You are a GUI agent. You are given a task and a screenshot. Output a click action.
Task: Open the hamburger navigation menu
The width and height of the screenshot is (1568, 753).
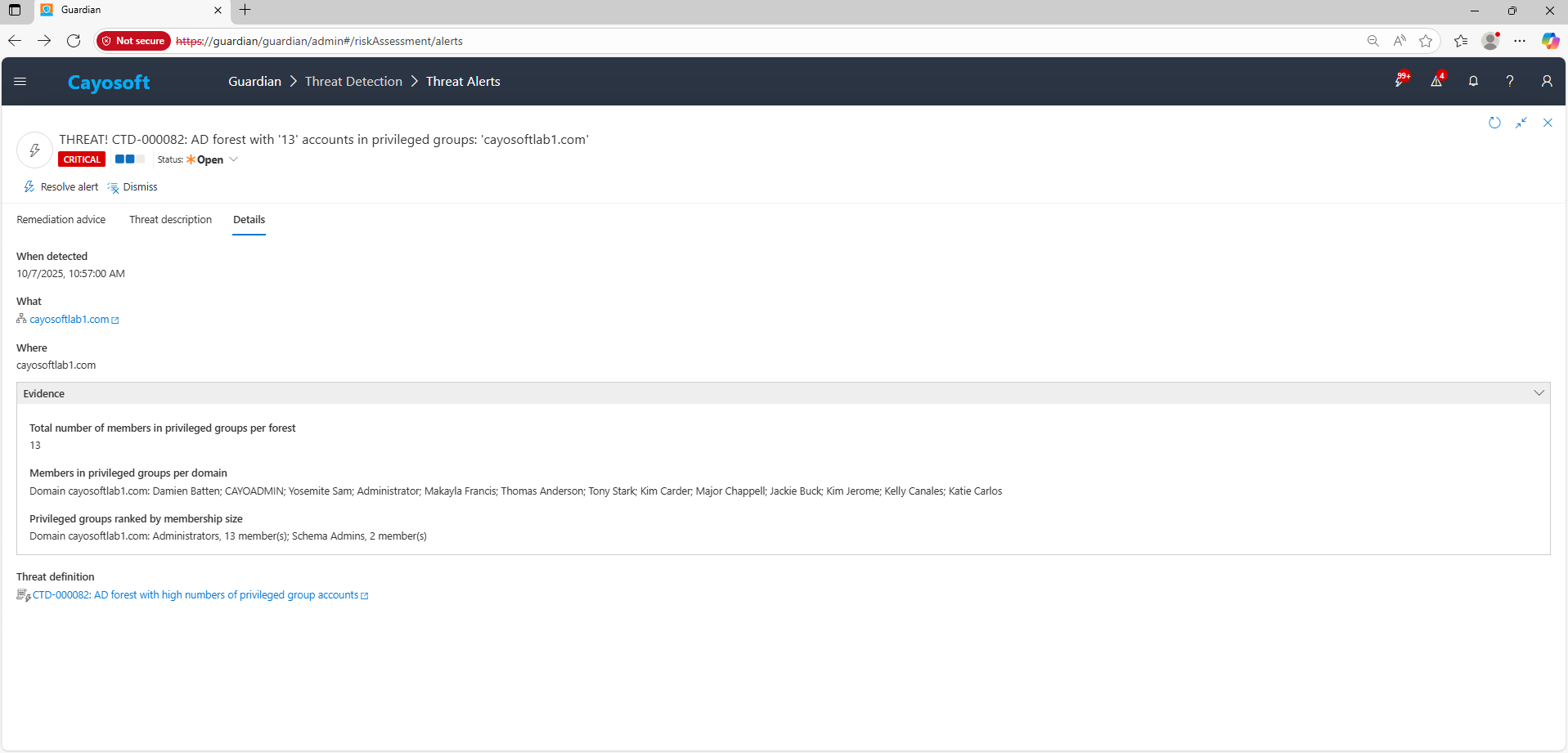point(20,81)
